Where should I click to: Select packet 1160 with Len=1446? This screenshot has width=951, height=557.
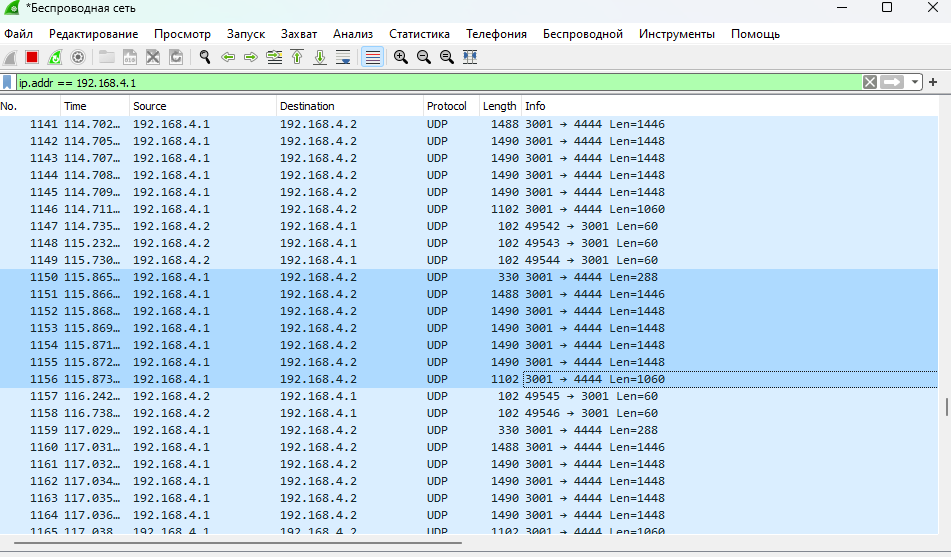[469, 447]
